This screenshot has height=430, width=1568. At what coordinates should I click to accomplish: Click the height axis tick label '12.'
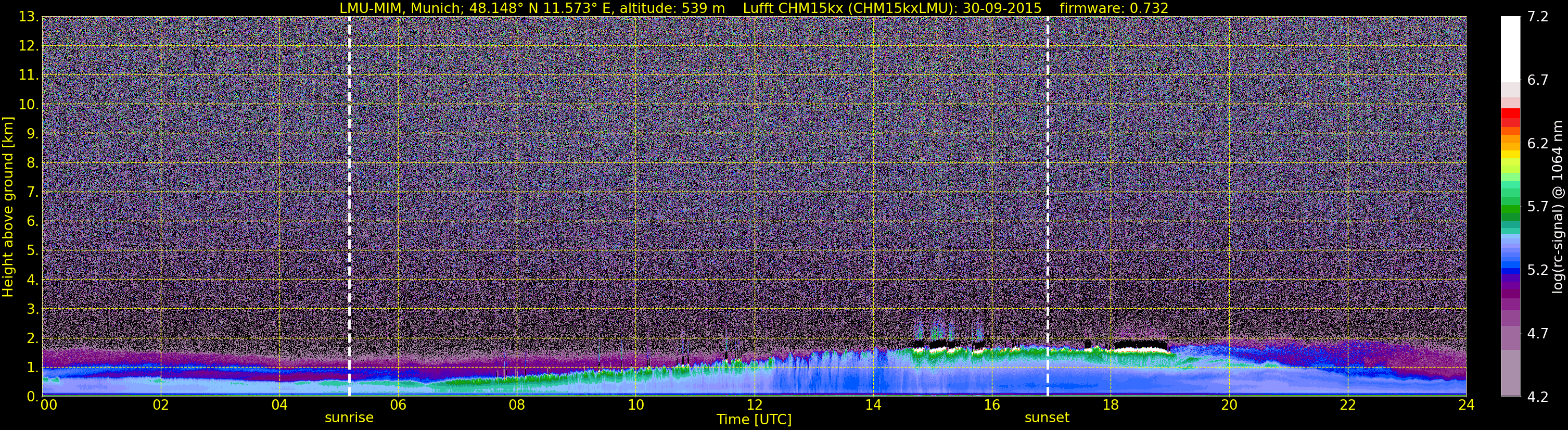(29, 46)
